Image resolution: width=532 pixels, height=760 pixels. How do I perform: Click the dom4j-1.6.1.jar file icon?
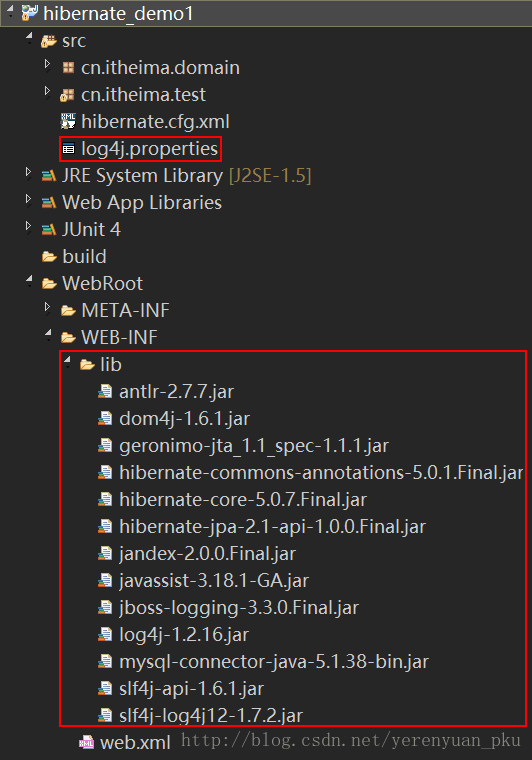(105, 418)
